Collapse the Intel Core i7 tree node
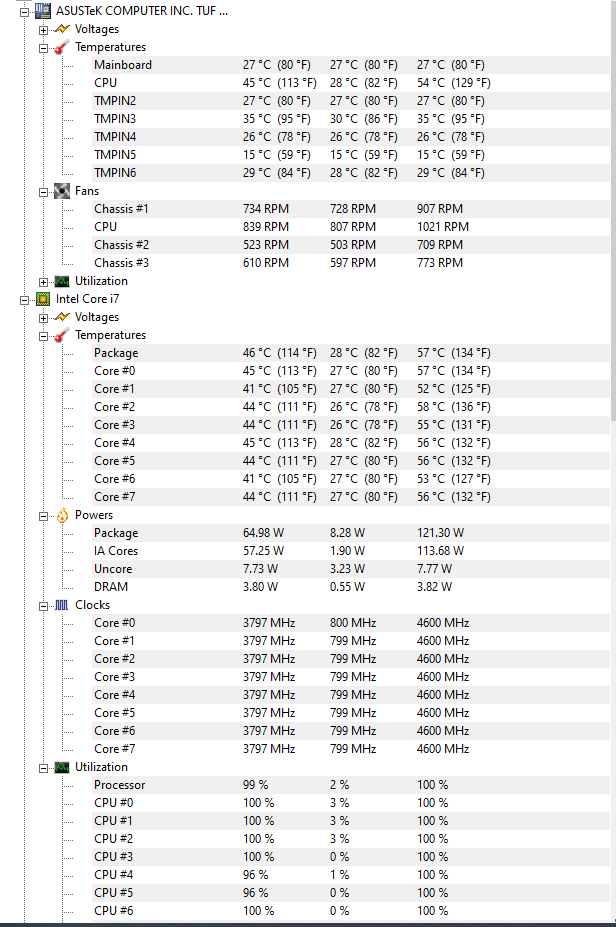Screen dimensions: 616x927 (x=26, y=299)
